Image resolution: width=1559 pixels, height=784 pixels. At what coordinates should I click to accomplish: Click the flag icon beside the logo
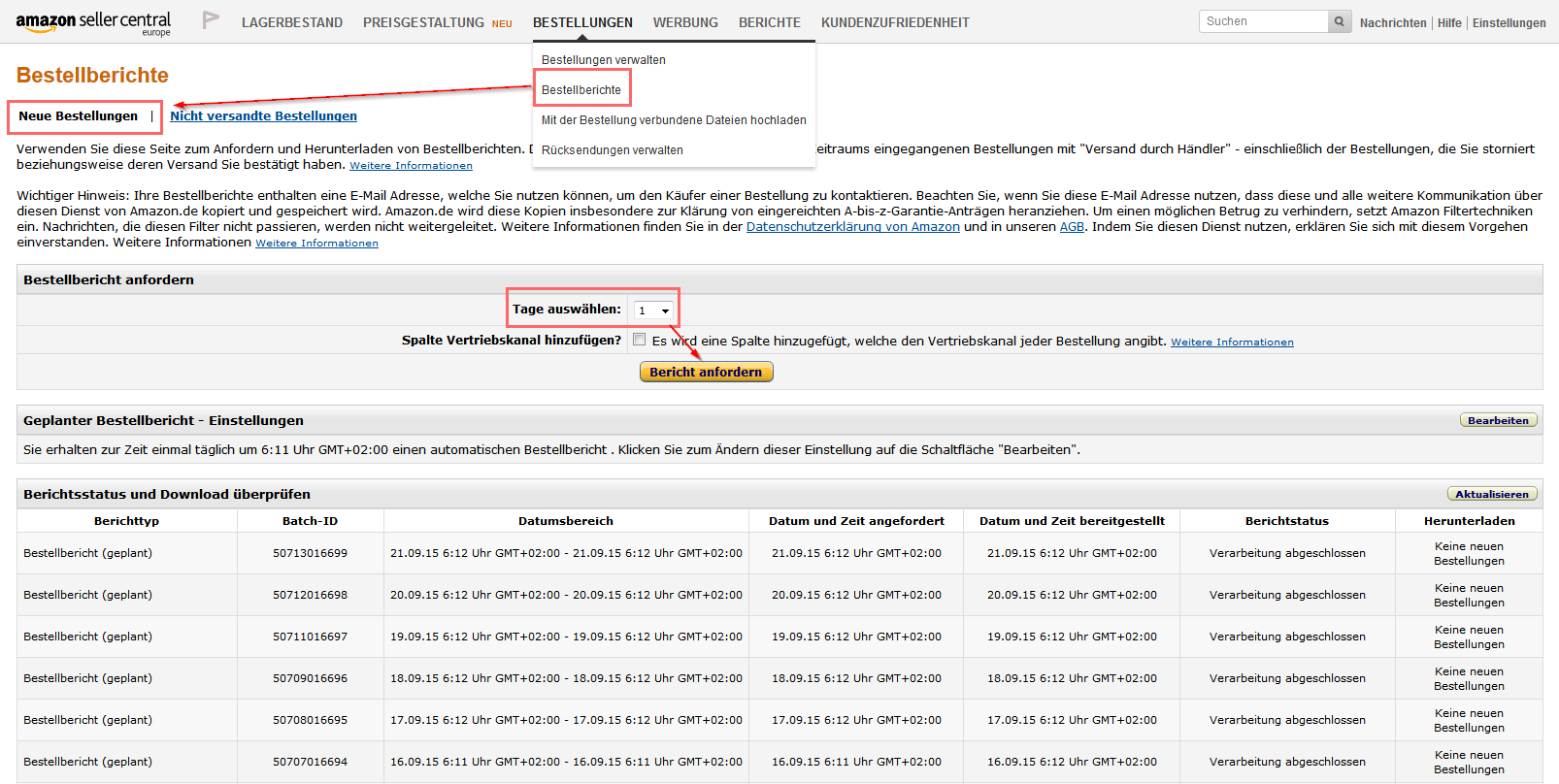[x=211, y=20]
